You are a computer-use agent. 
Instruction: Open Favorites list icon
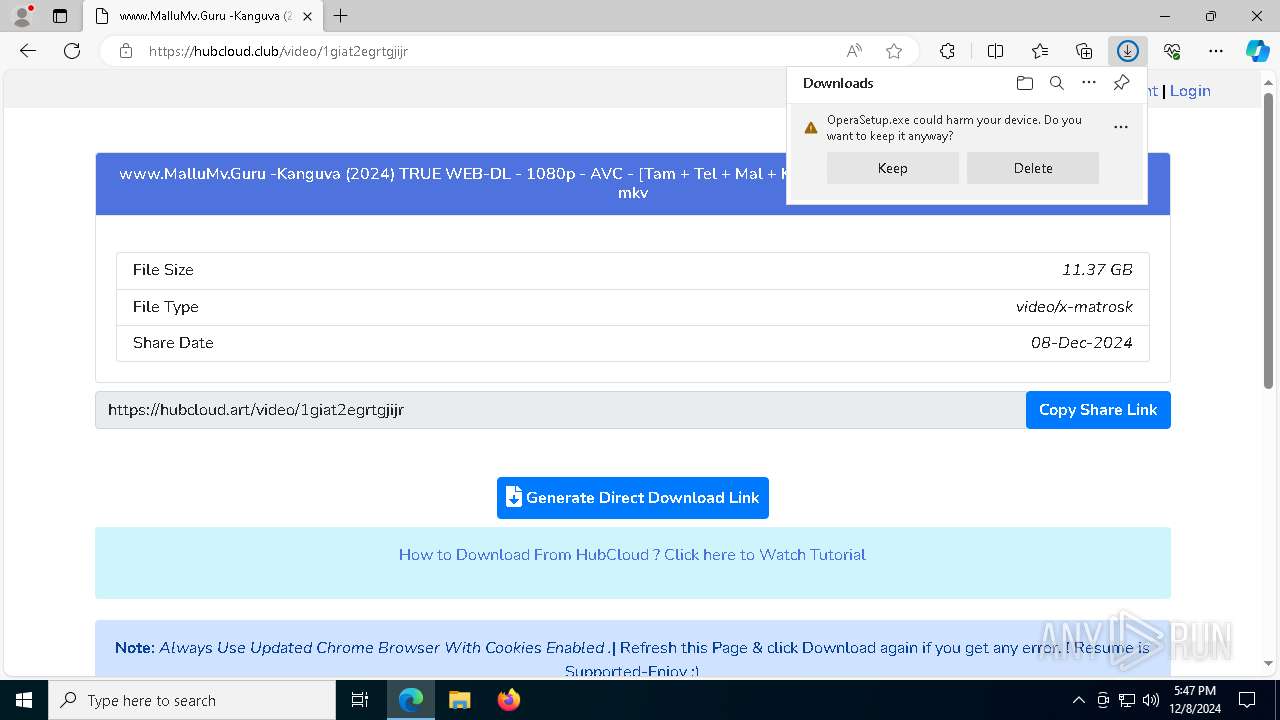(1040, 51)
